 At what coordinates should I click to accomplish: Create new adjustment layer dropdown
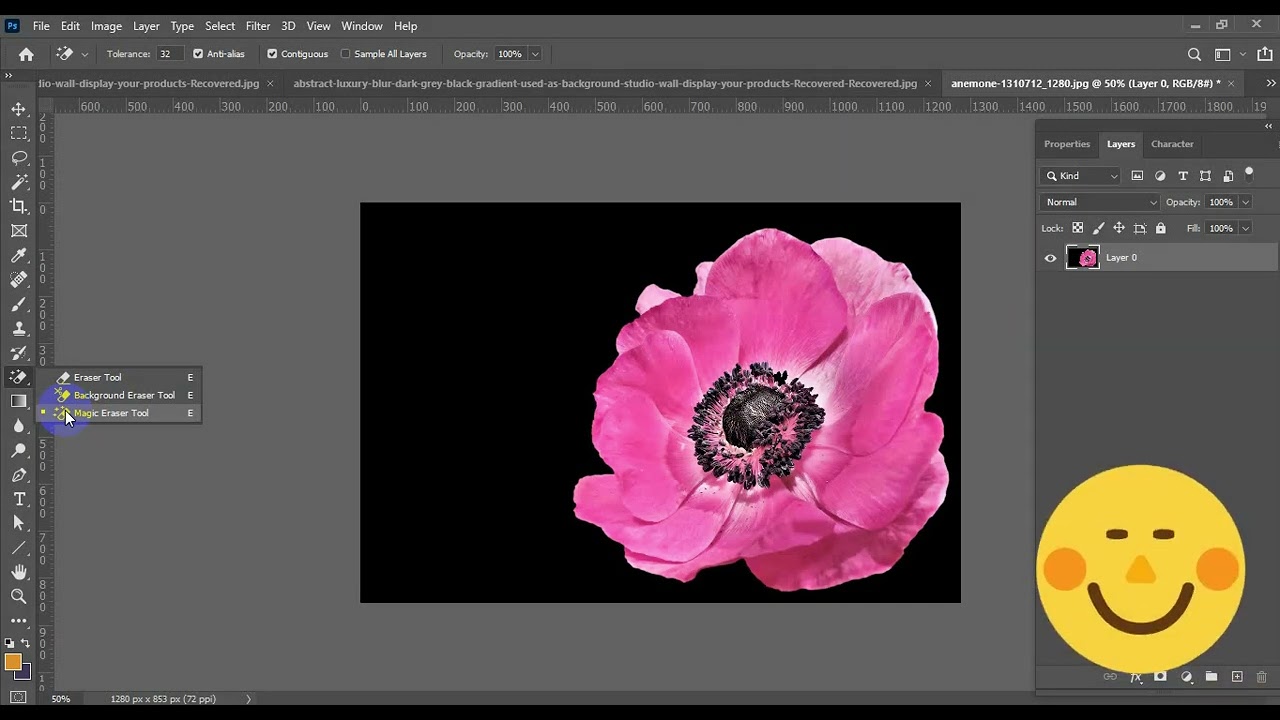[x=1186, y=677]
